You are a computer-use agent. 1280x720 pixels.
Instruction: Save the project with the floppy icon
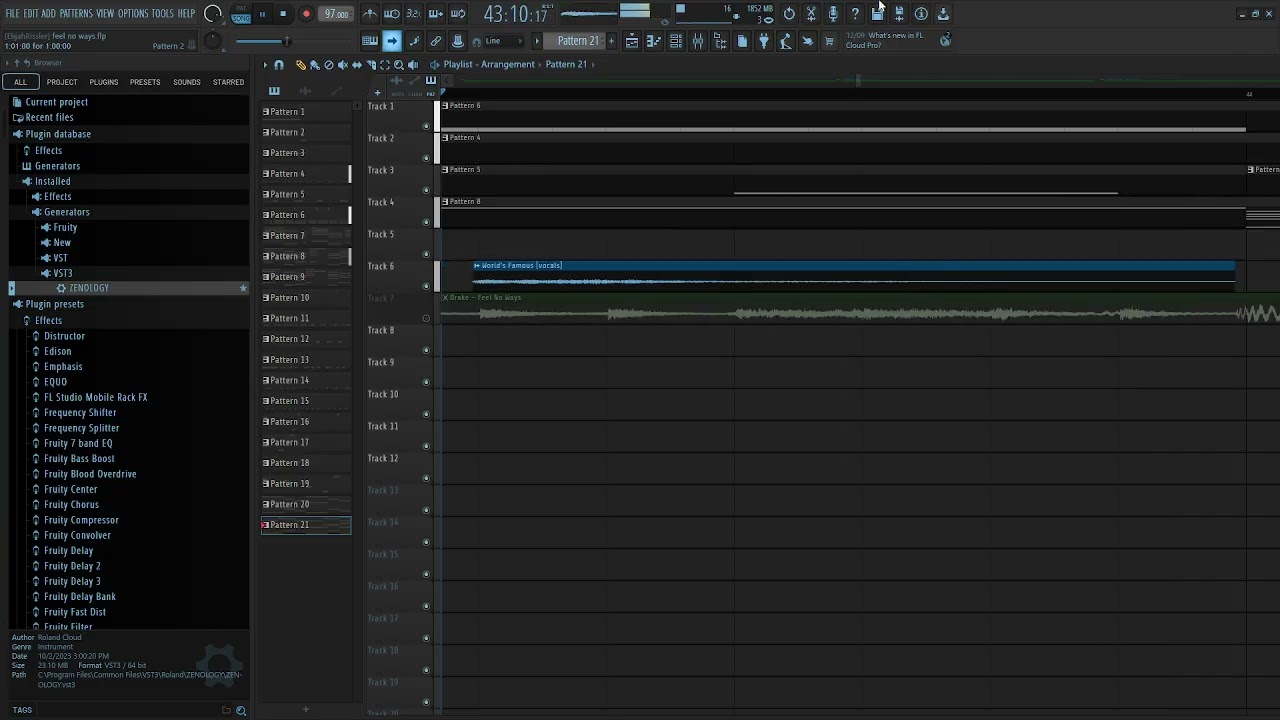pyautogui.click(x=877, y=14)
